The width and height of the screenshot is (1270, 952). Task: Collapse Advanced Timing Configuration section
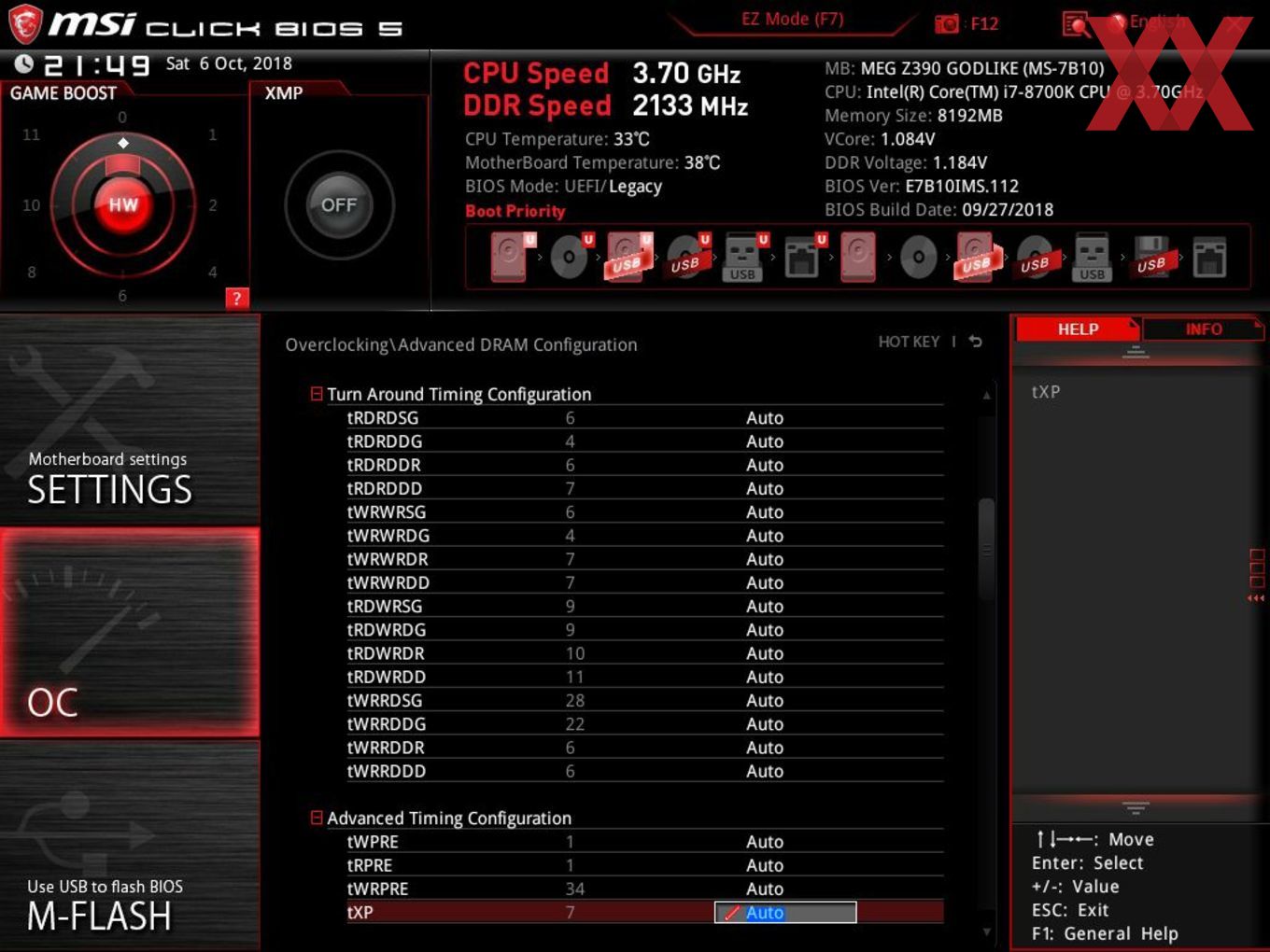317,818
